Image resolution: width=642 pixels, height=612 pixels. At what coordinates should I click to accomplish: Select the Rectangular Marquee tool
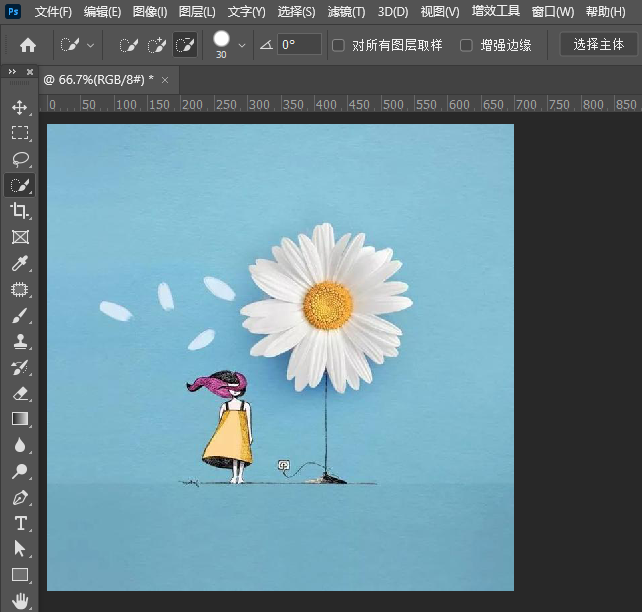(19, 133)
